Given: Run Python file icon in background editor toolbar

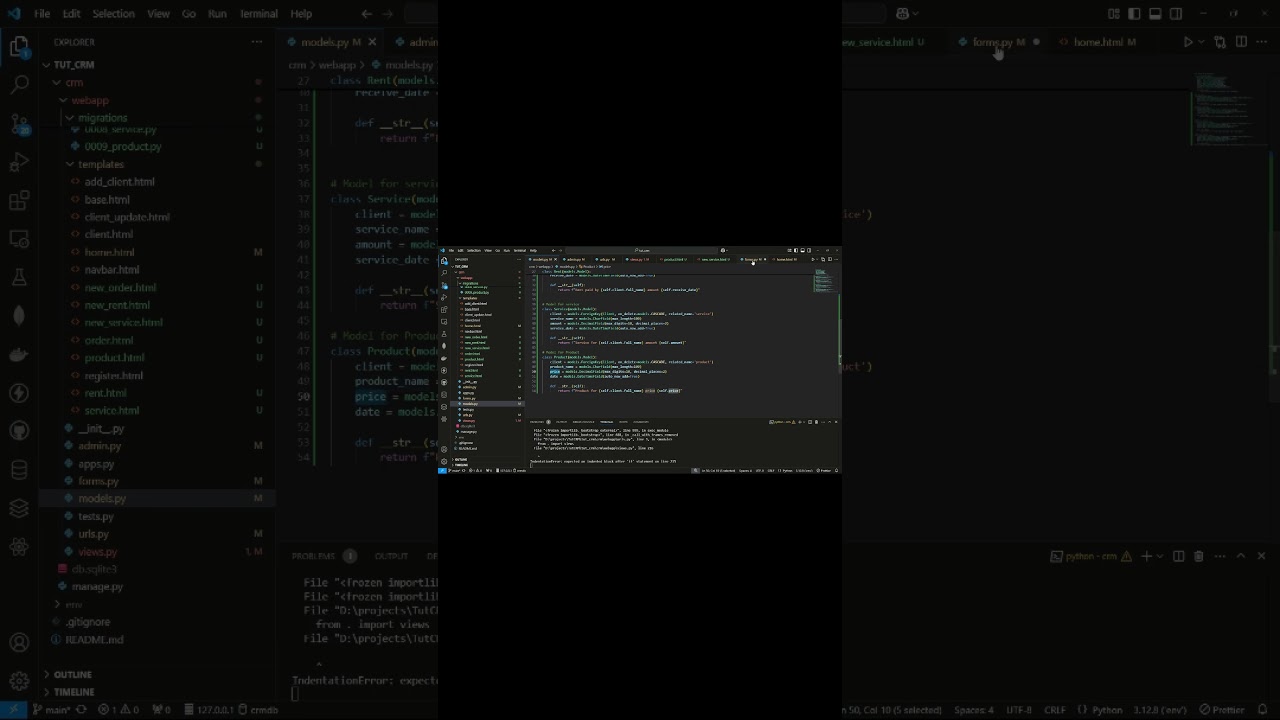Looking at the screenshot, I should pos(1188,42).
